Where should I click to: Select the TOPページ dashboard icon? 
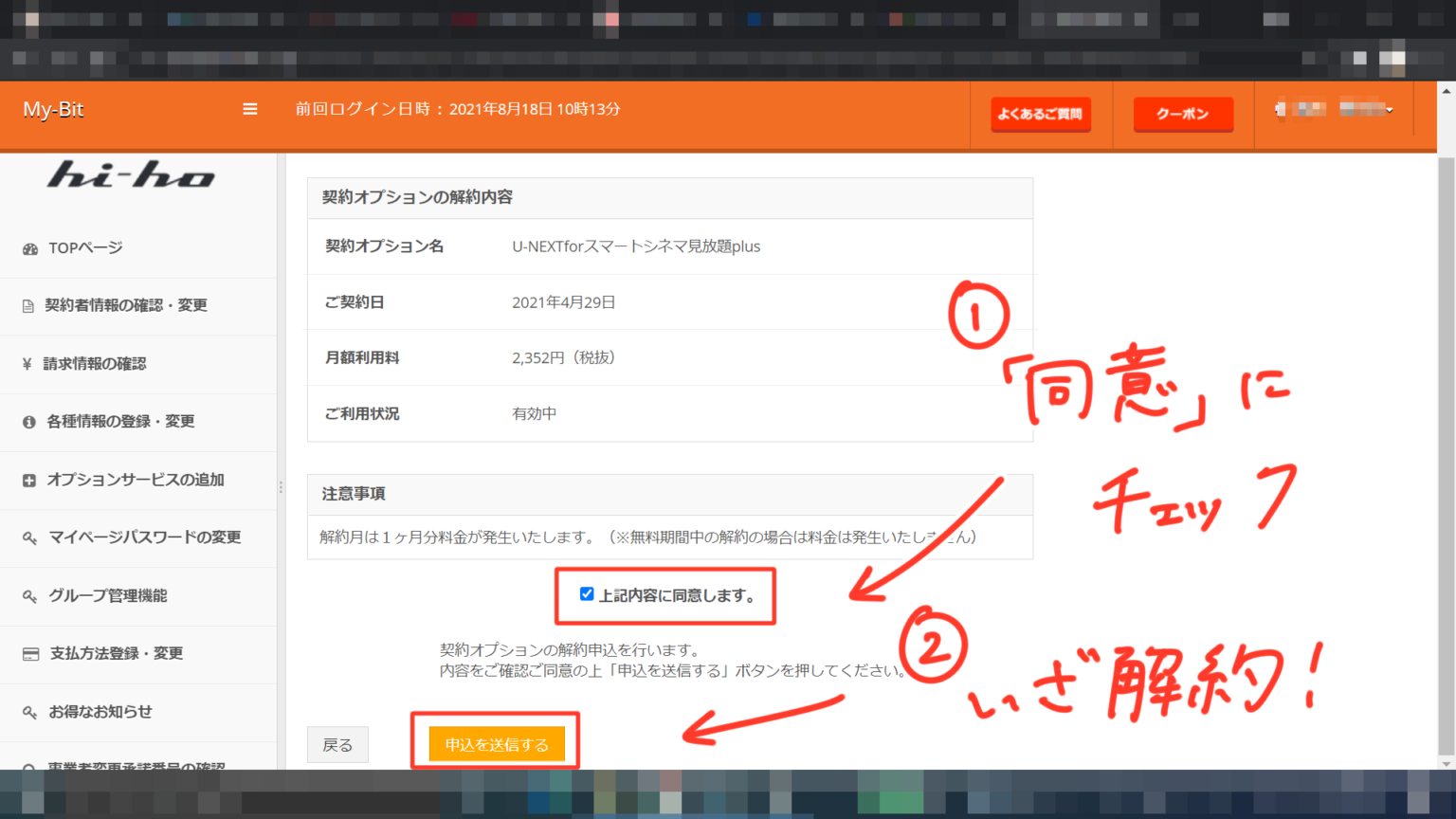click(29, 247)
